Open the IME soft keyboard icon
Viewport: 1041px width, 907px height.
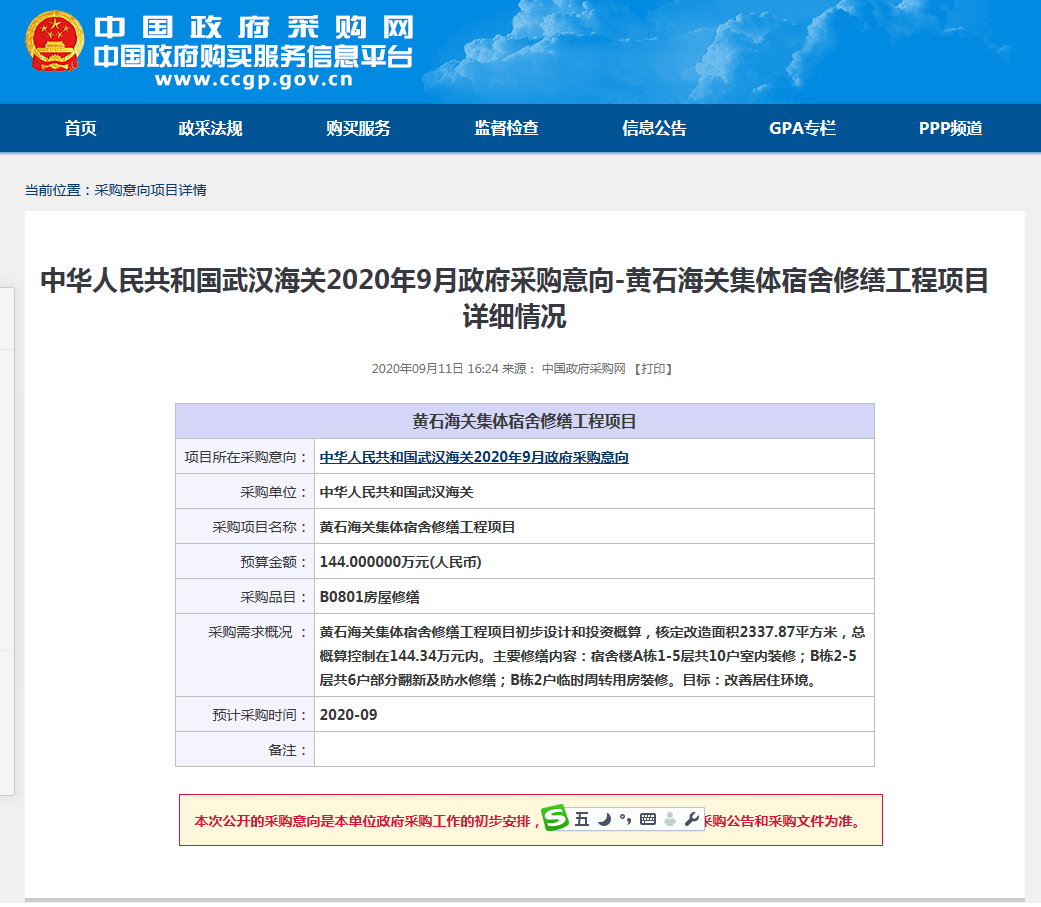tap(648, 819)
